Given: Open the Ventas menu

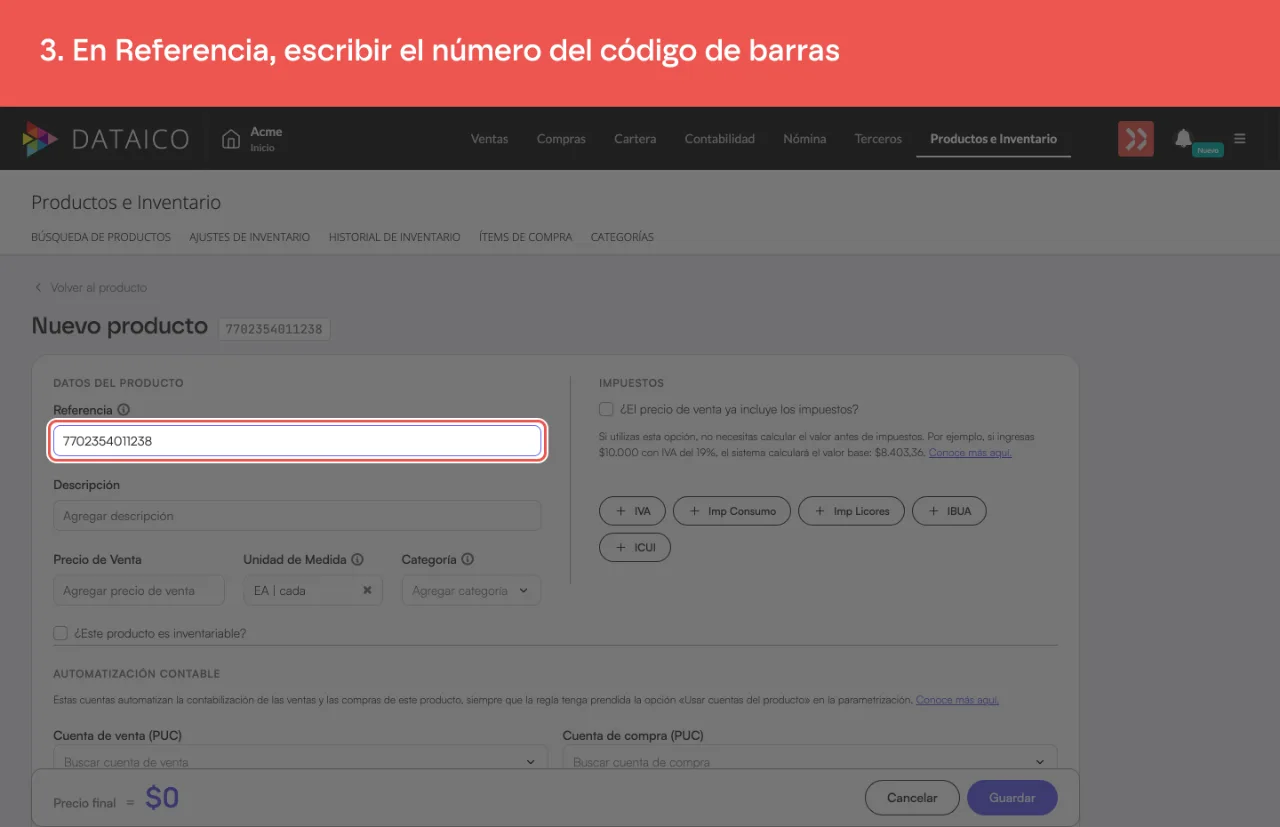Looking at the screenshot, I should 489,139.
